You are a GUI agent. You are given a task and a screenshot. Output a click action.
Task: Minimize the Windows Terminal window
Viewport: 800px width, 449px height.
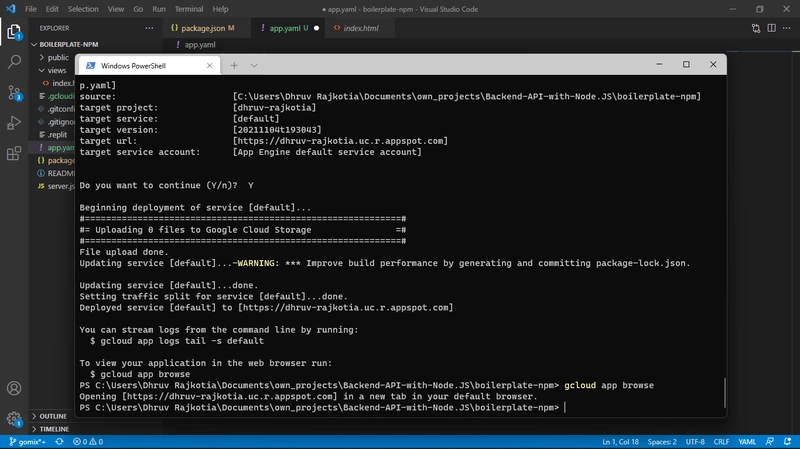click(x=659, y=64)
